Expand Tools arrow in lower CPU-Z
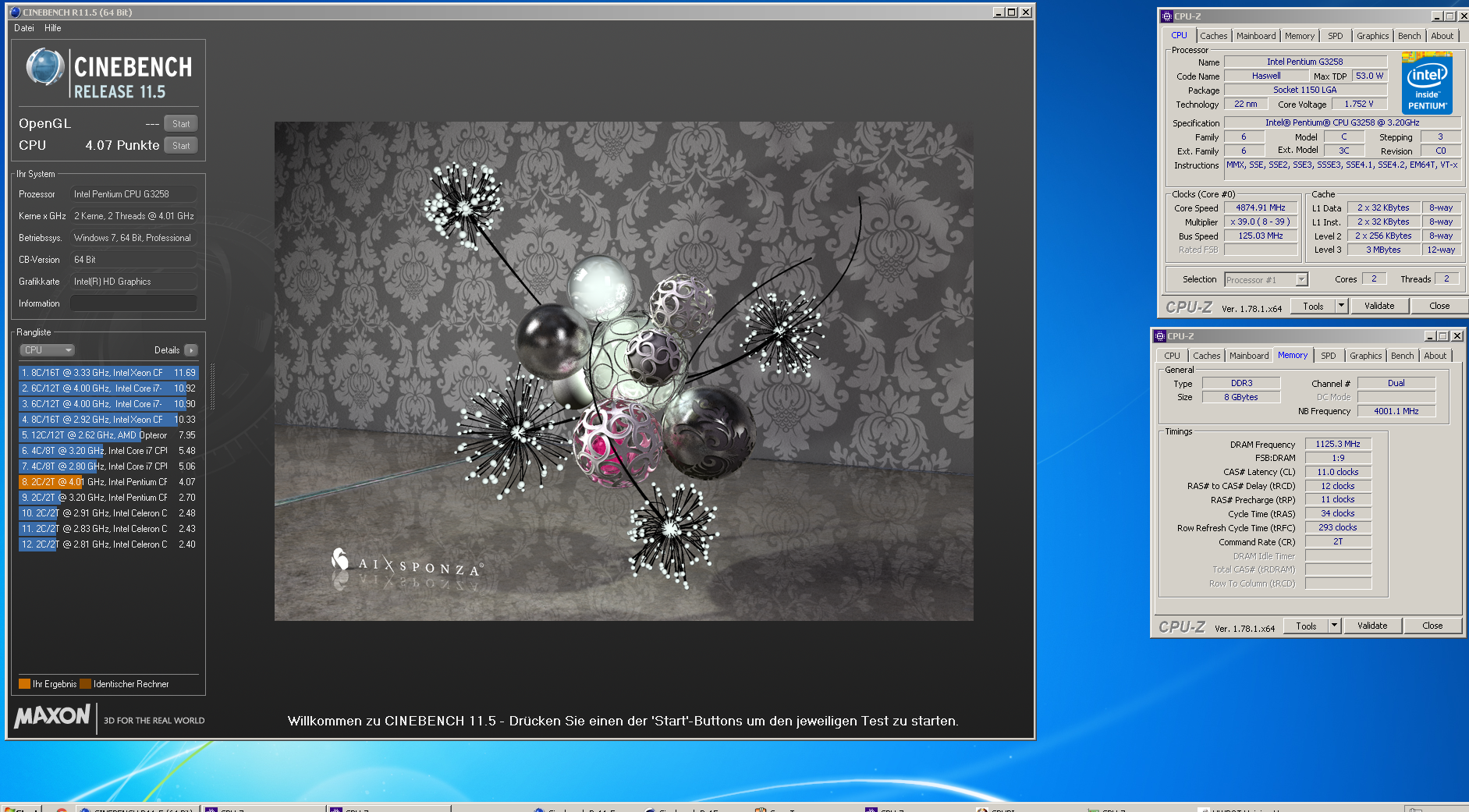This screenshot has height=812, width=1469. coord(1335,626)
